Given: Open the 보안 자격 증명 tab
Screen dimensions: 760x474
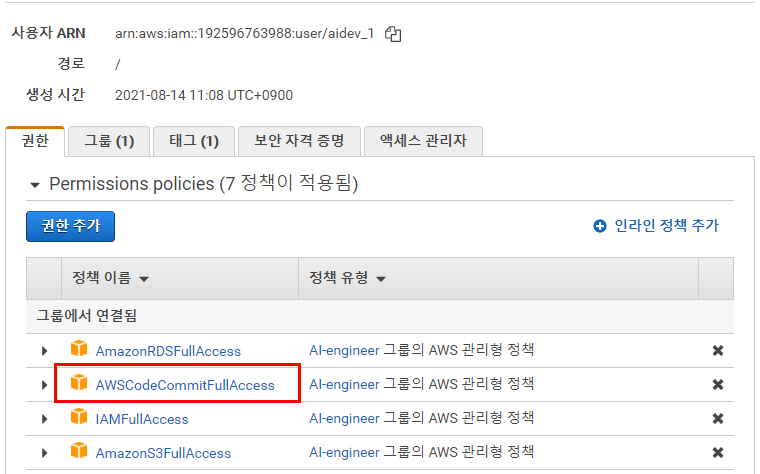Looking at the screenshot, I should (x=300, y=141).
